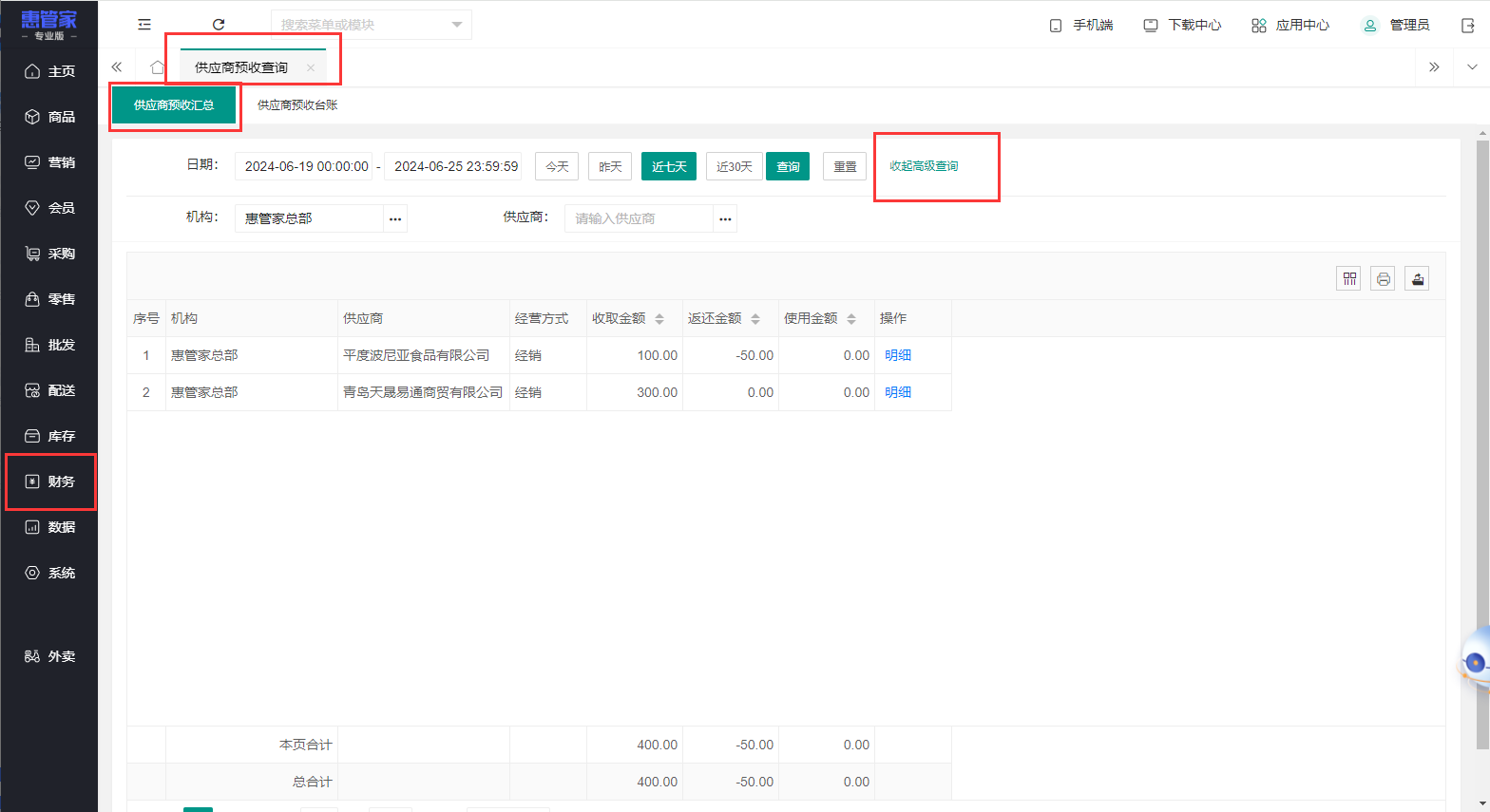Go to the home tab icon
The image size is (1490, 812).
157,67
